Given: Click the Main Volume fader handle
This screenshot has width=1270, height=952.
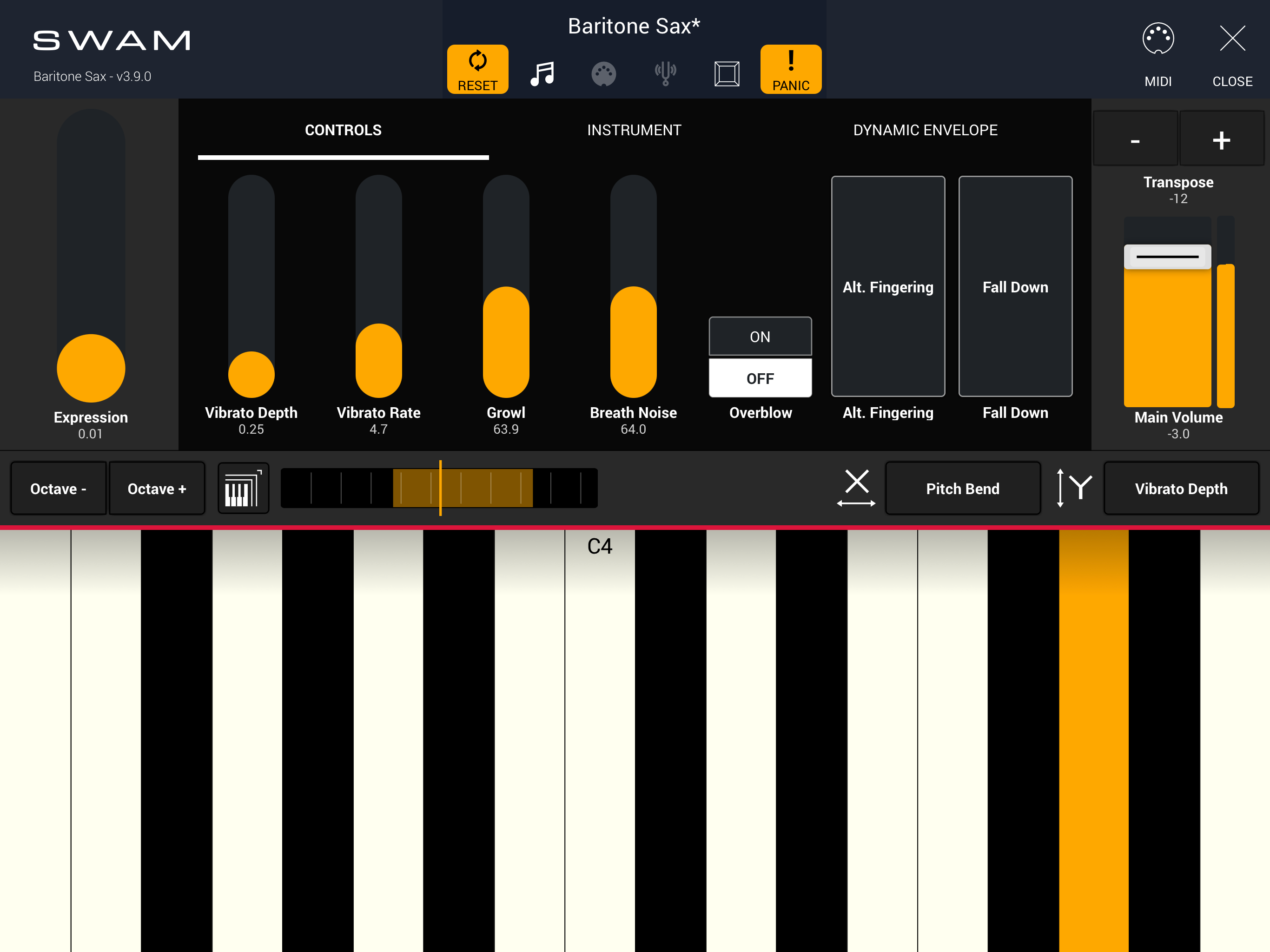Looking at the screenshot, I should (x=1167, y=257).
